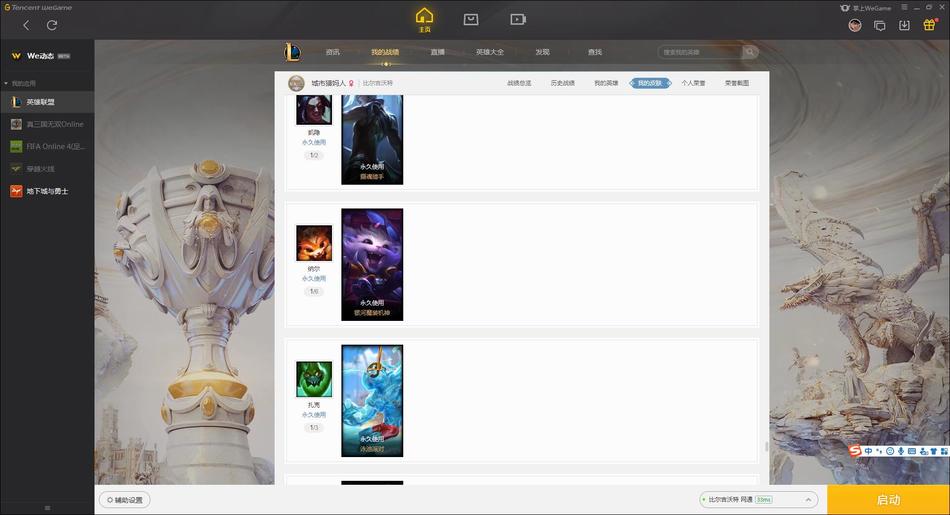Click Kai'Sa champion portrait icon
The image size is (950, 515).
tap(314, 110)
